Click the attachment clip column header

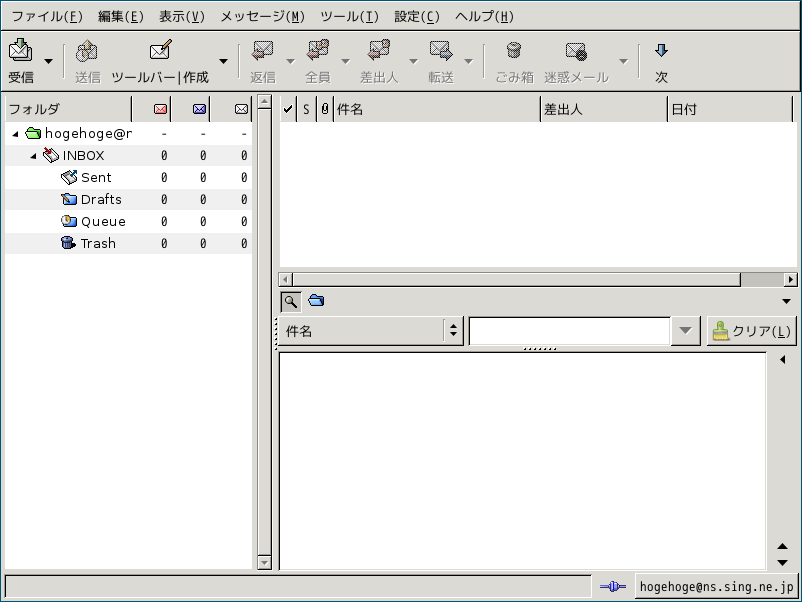pos(324,109)
